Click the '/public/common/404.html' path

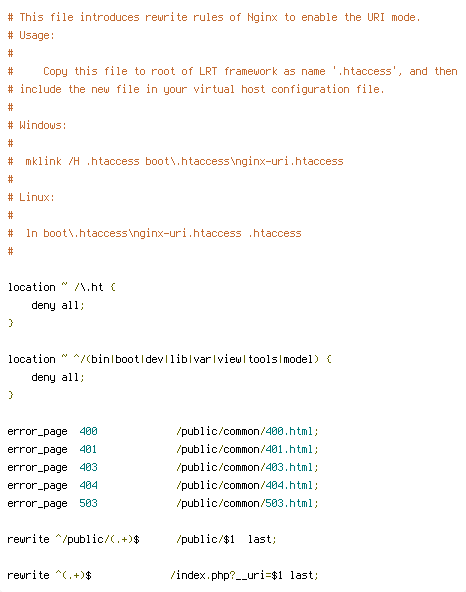pyautogui.click(x=247, y=486)
